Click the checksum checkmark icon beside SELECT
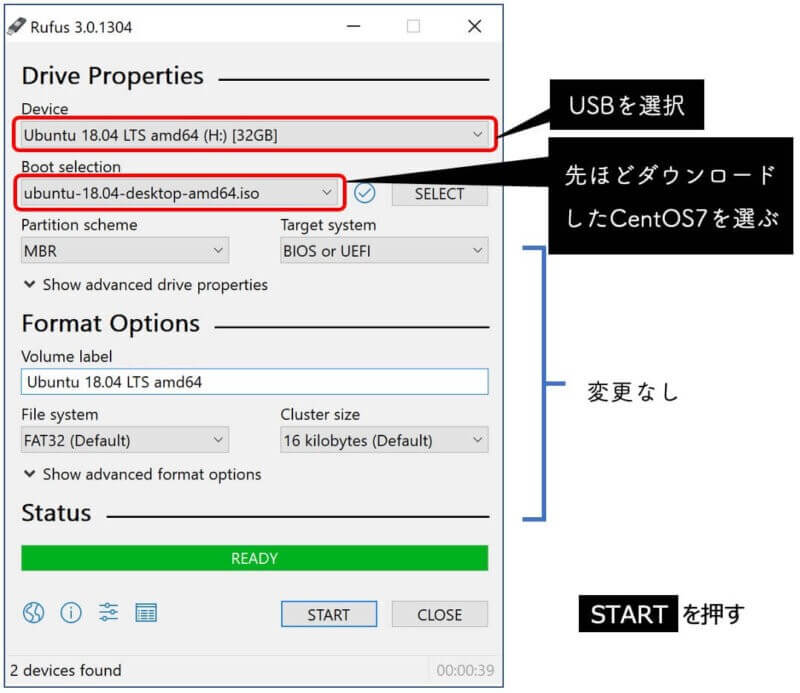This screenshot has width=800, height=693. pyautogui.click(x=364, y=193)
